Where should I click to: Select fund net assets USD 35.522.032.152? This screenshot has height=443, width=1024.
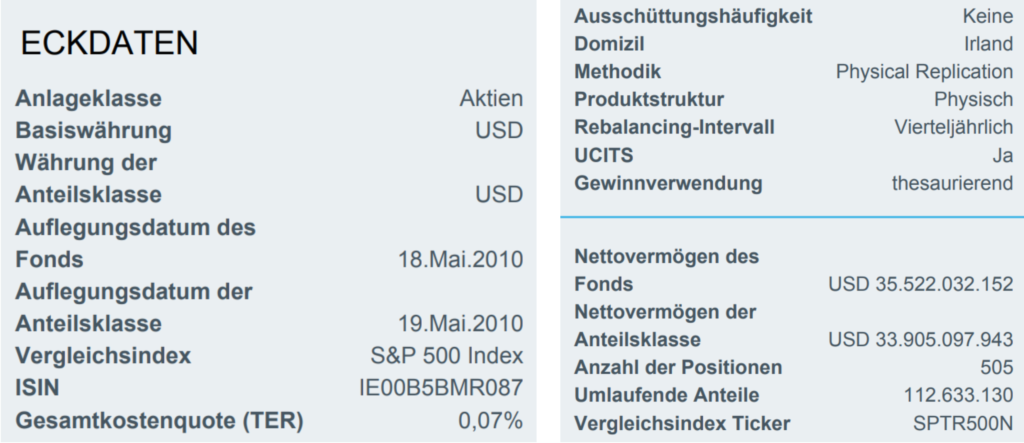920,284
